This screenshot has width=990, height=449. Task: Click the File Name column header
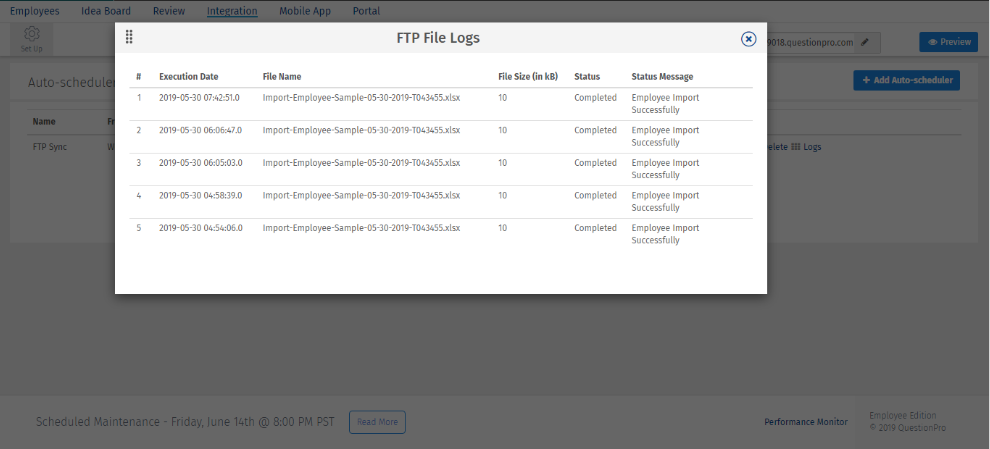coord(282,76)
